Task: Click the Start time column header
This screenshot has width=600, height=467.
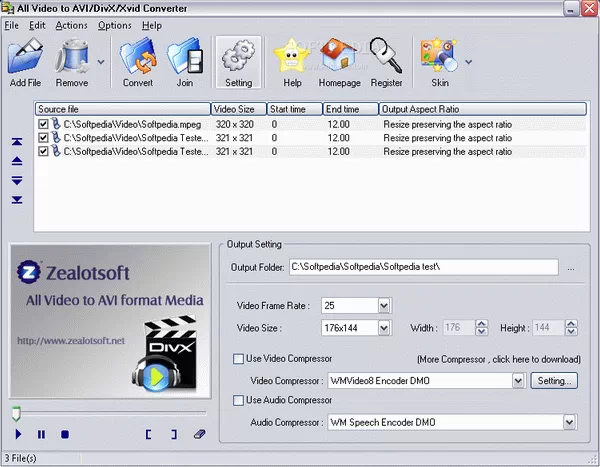Action: point(294,109)
